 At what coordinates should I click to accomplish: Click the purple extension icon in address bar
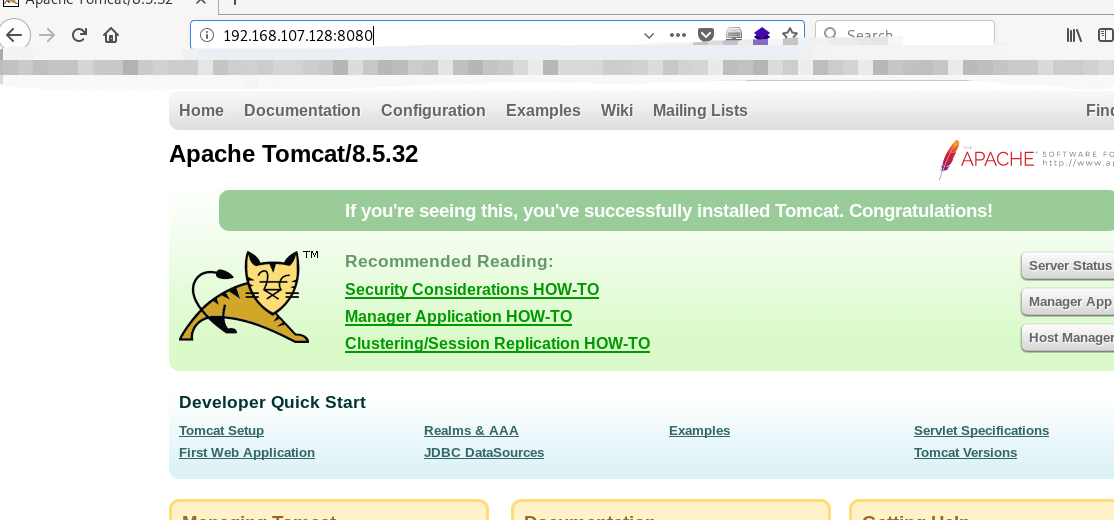[761, 35]
